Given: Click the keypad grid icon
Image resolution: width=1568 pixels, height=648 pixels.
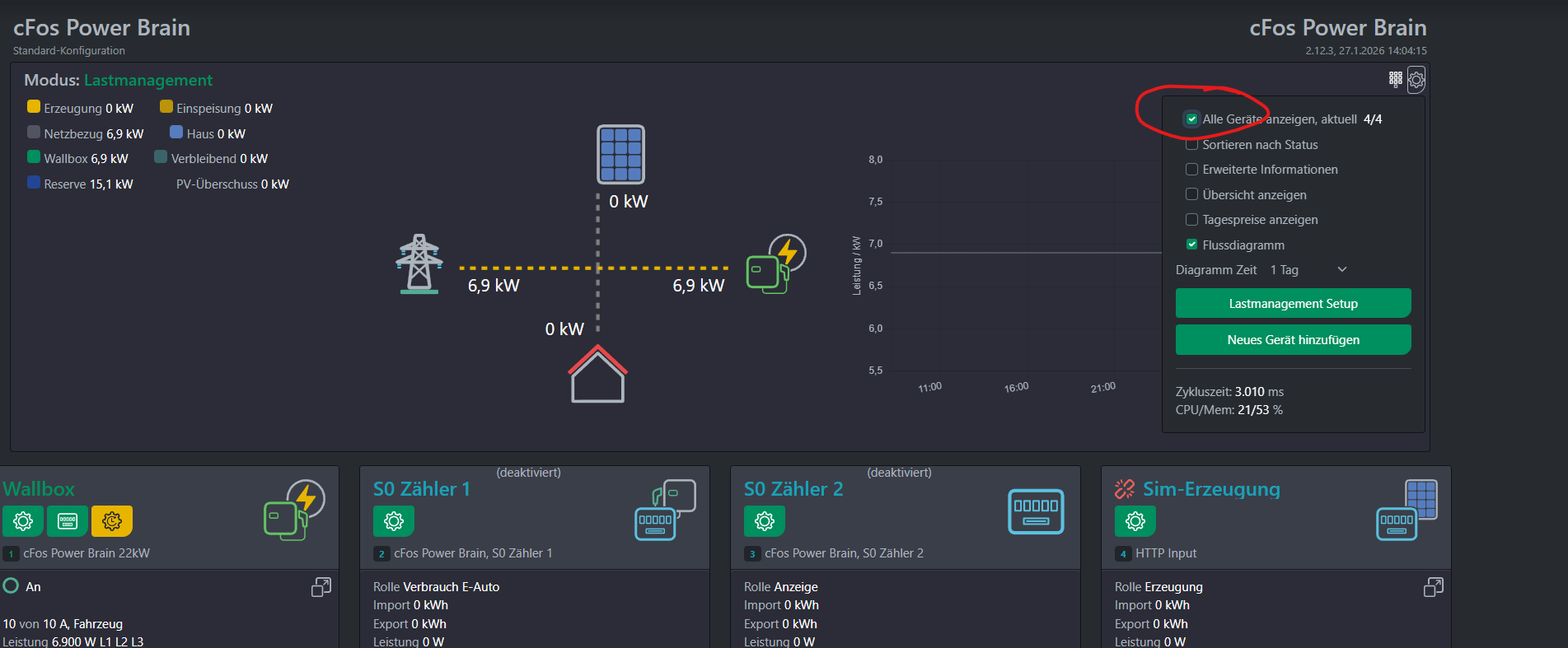Looking at the screenshot, I should pos(1395,79).
